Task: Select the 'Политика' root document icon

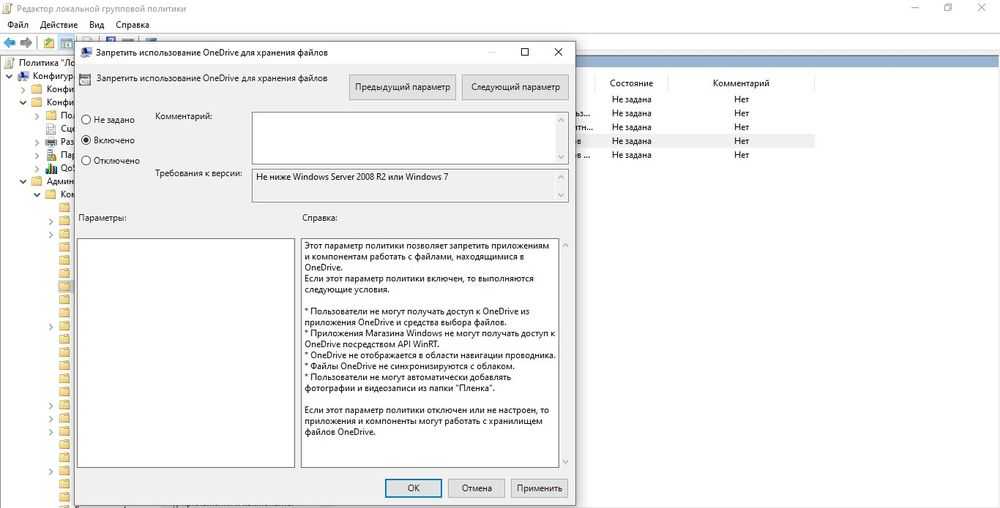Action: click(x=9, y=62)
